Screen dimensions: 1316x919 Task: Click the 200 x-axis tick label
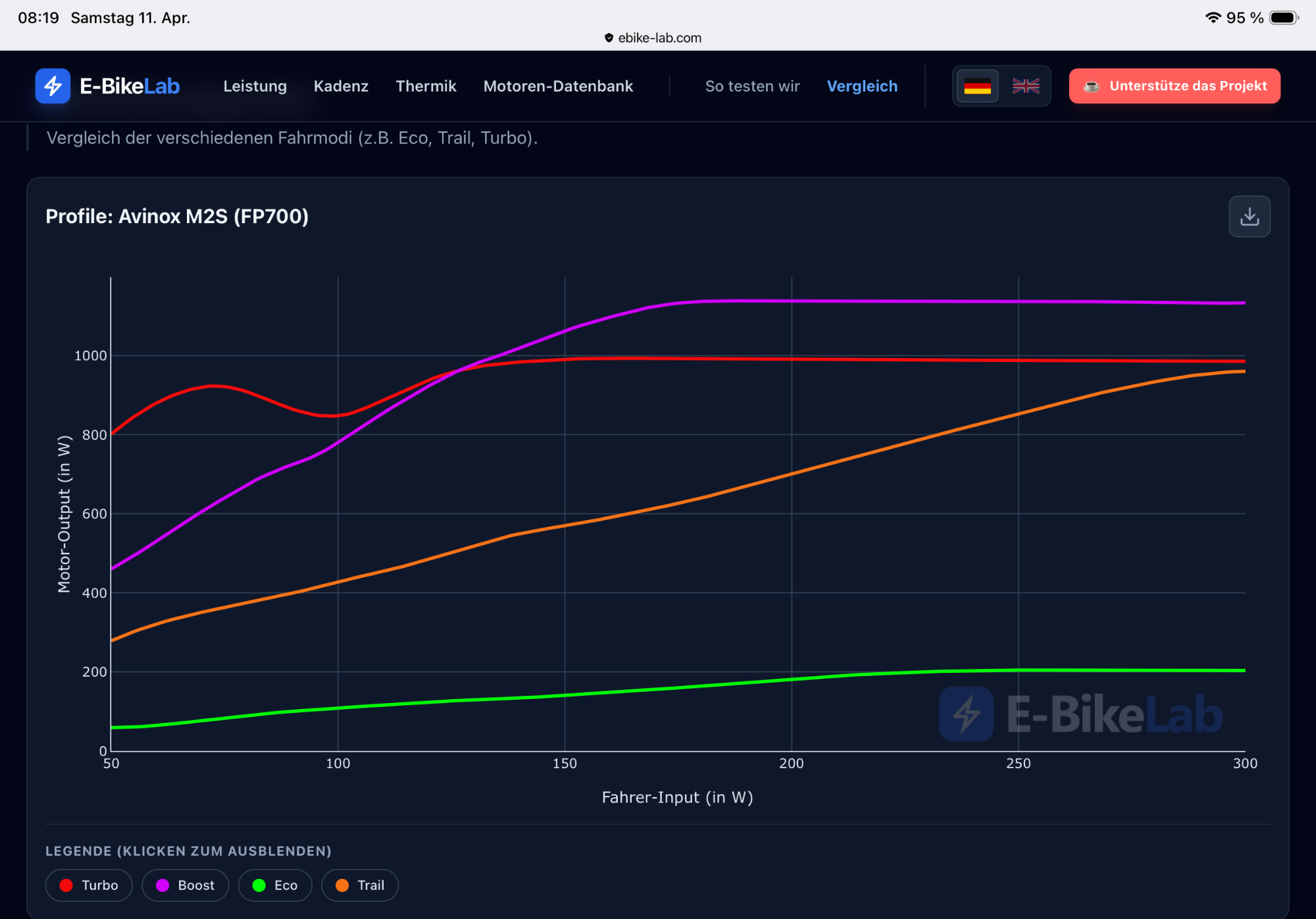point(792,764)
